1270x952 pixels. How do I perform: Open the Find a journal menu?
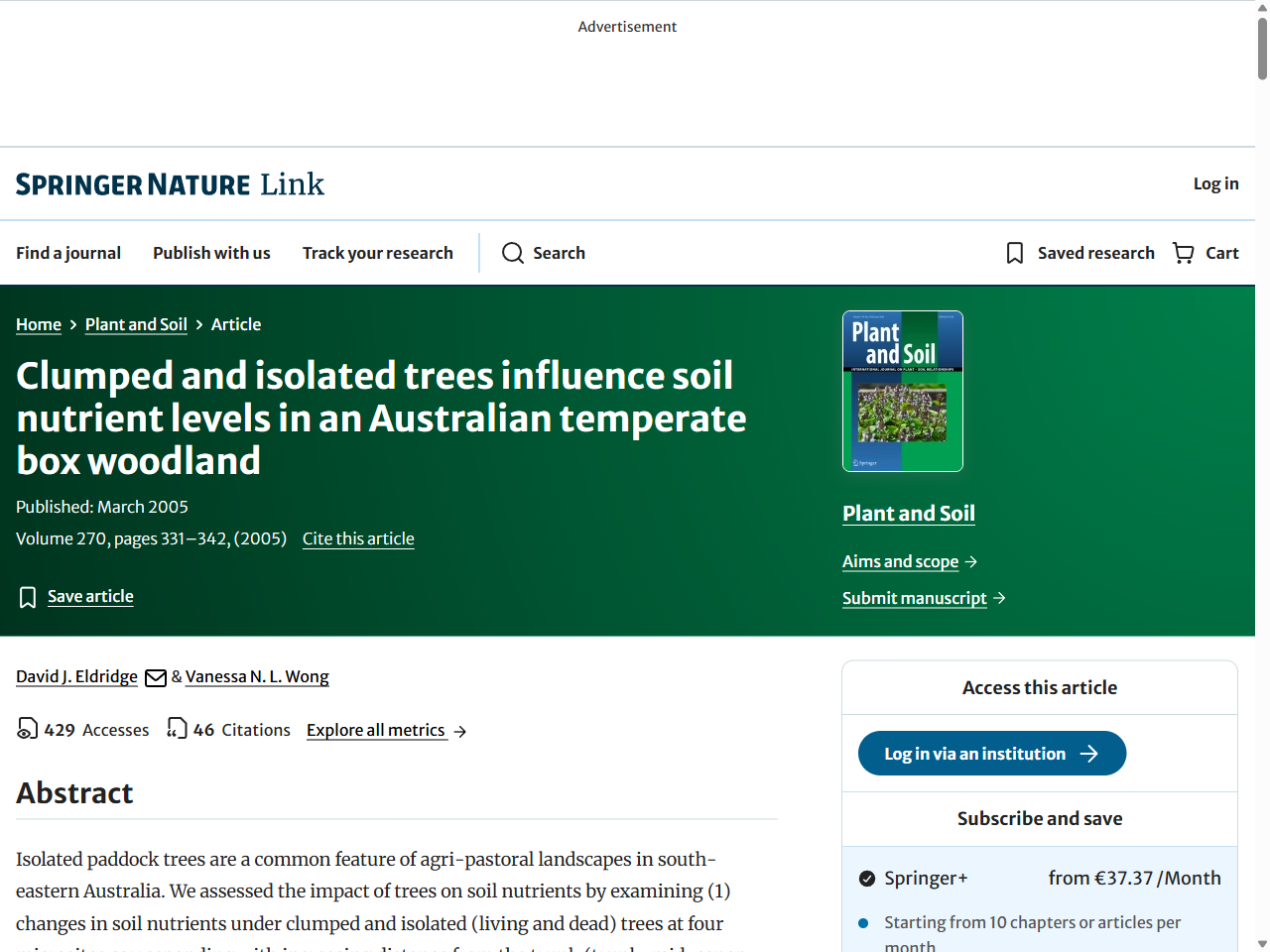click(x=68, y=253)
